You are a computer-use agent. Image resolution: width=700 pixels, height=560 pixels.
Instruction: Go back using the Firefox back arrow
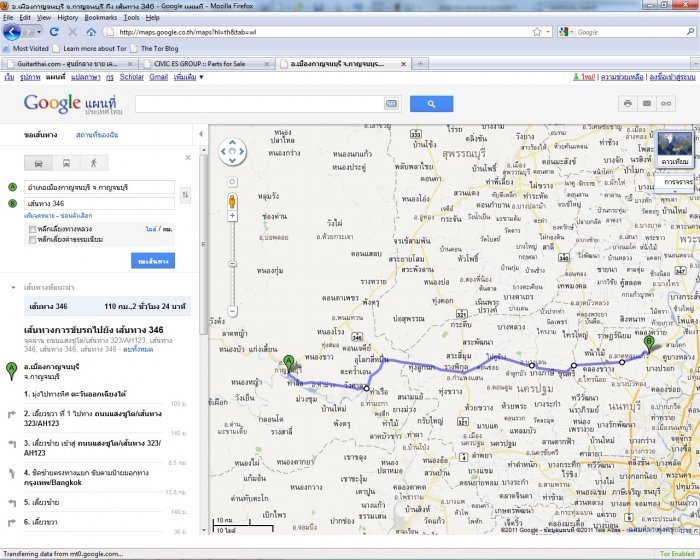(x=12, y=32)
